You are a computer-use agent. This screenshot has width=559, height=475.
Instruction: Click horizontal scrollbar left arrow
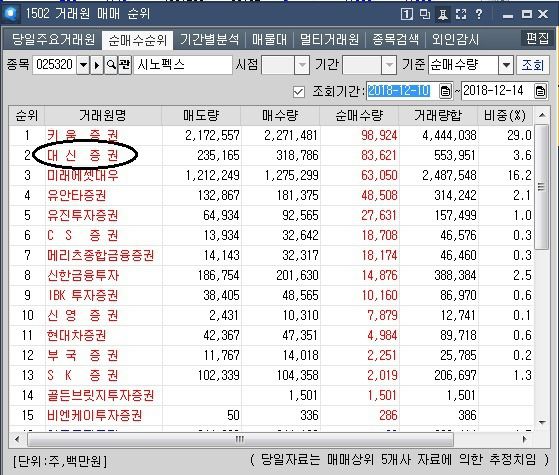click(x=17, y=439)
